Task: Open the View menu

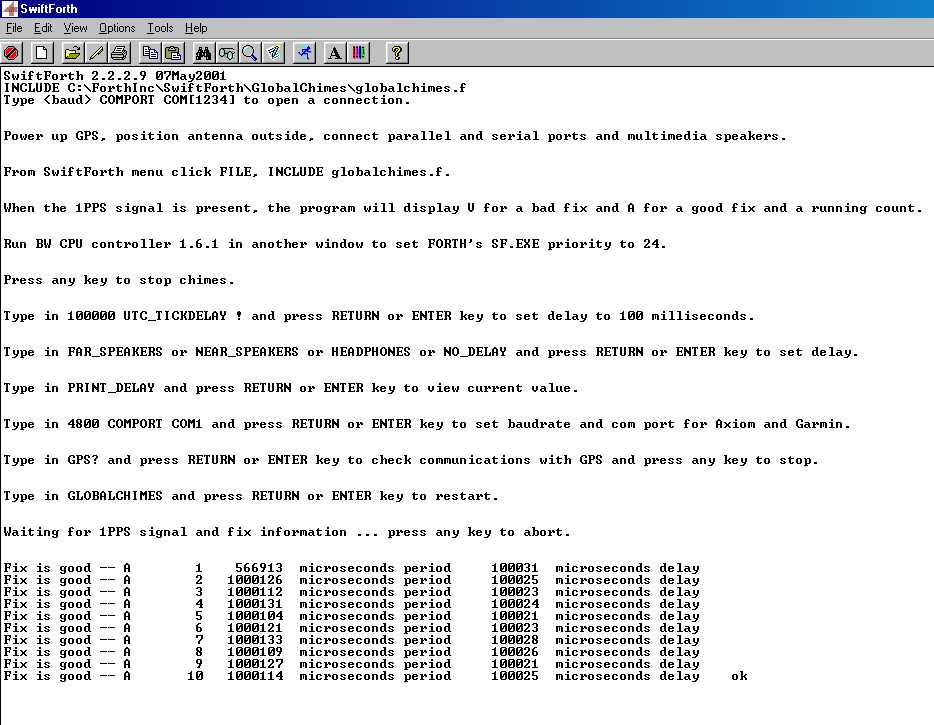Action: (76, 28)
